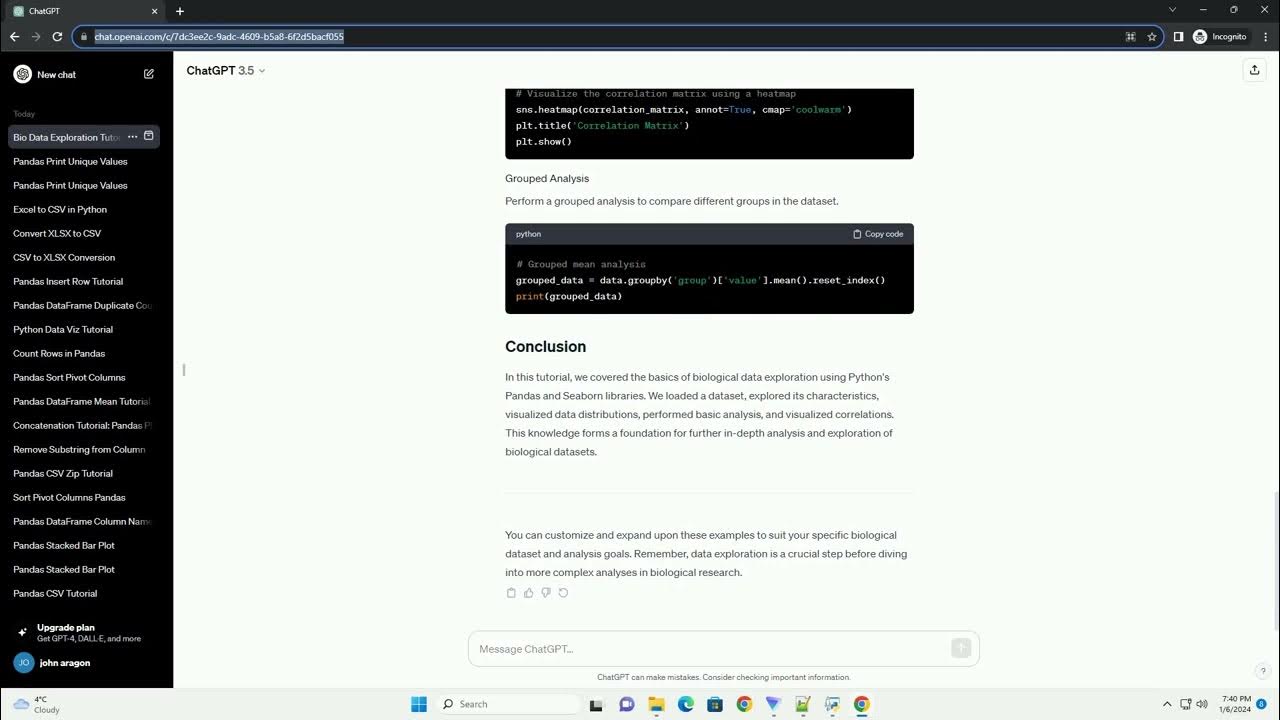Reload the page in Chrome
1280x720 pixels.
tap(57, 37)
